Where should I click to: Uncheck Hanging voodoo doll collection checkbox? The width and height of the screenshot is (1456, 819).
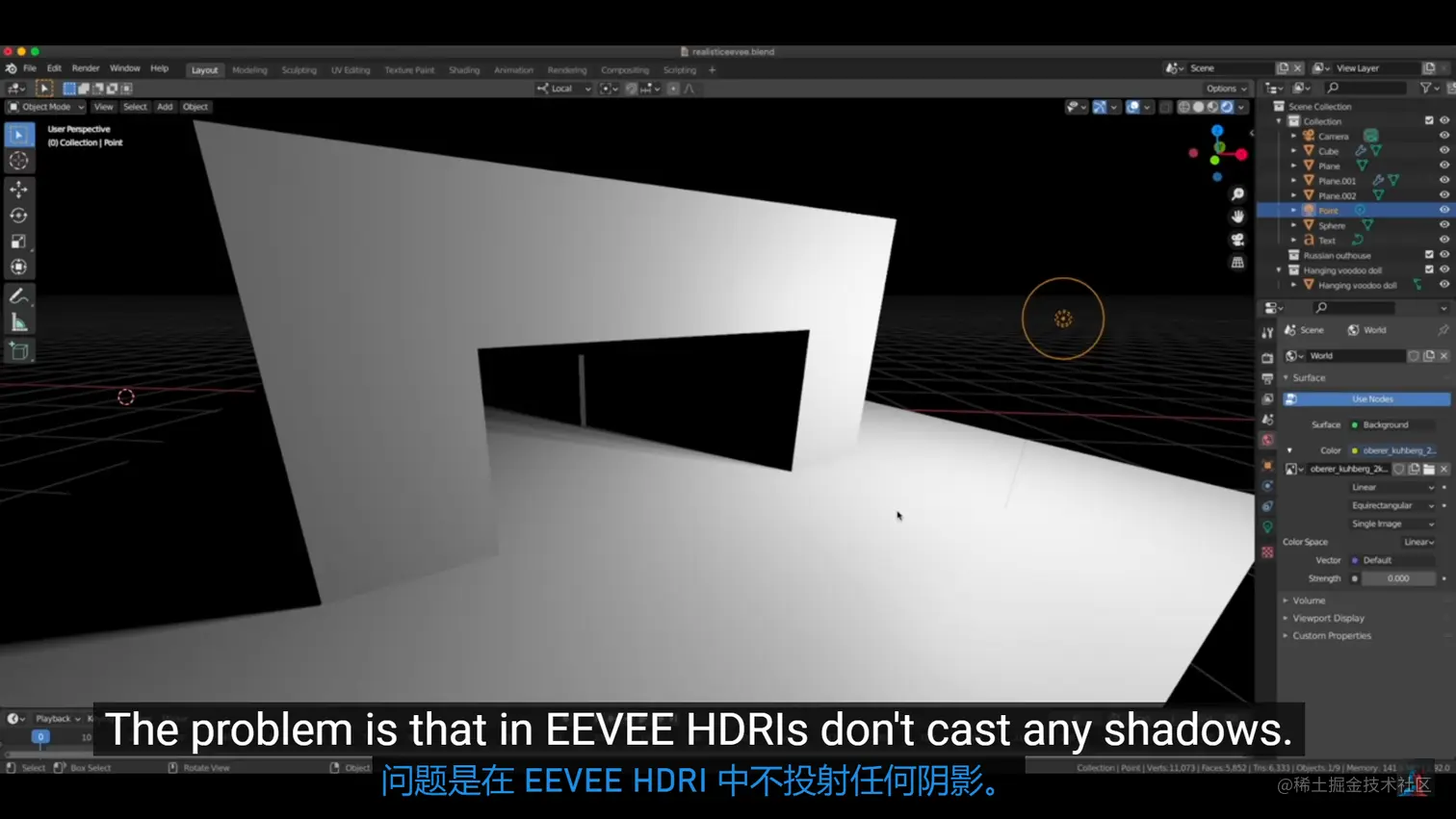1429,270
